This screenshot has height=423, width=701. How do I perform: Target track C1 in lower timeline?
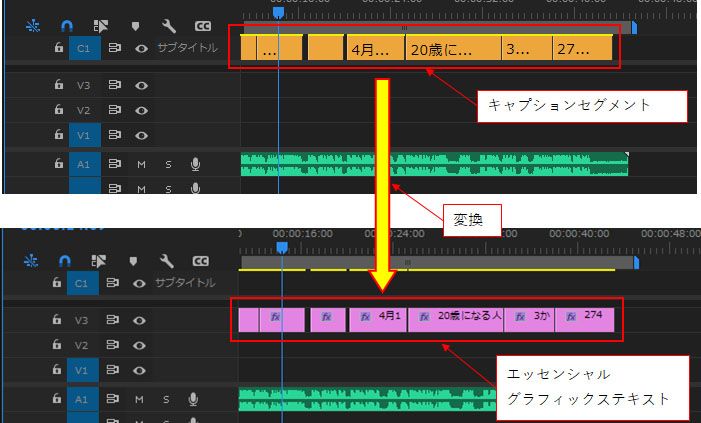coord(82,283)
